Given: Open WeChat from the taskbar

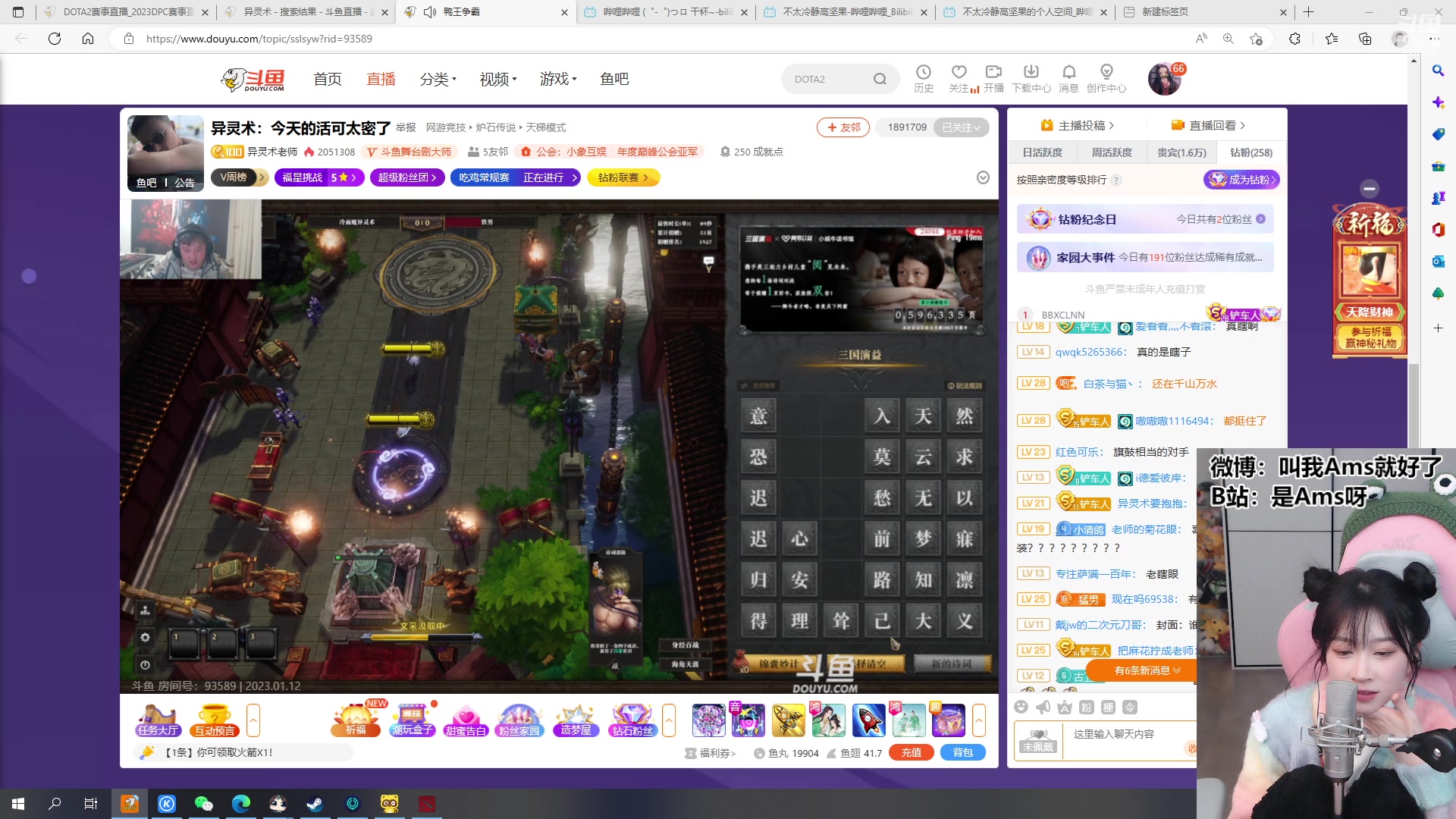Looking at the screenshot, I should tap(203, 804).
